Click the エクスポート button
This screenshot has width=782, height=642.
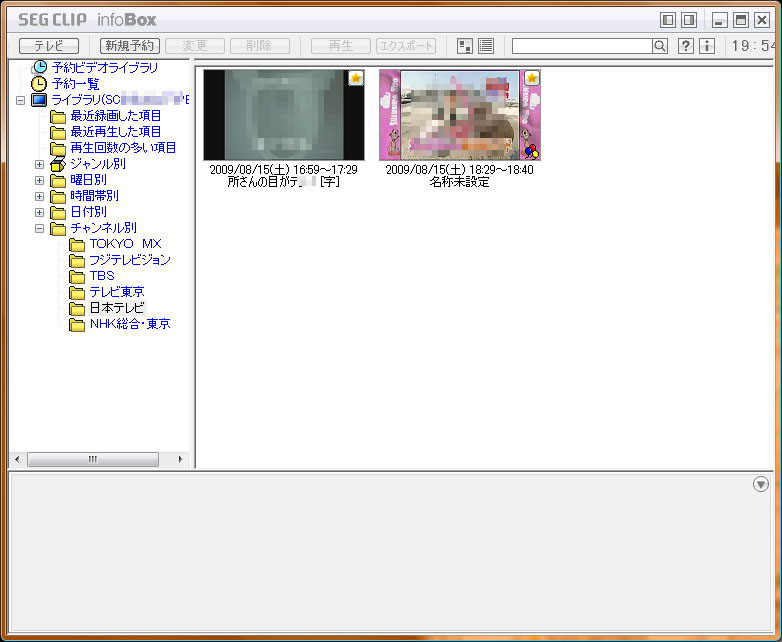click(x=406, y=46)
